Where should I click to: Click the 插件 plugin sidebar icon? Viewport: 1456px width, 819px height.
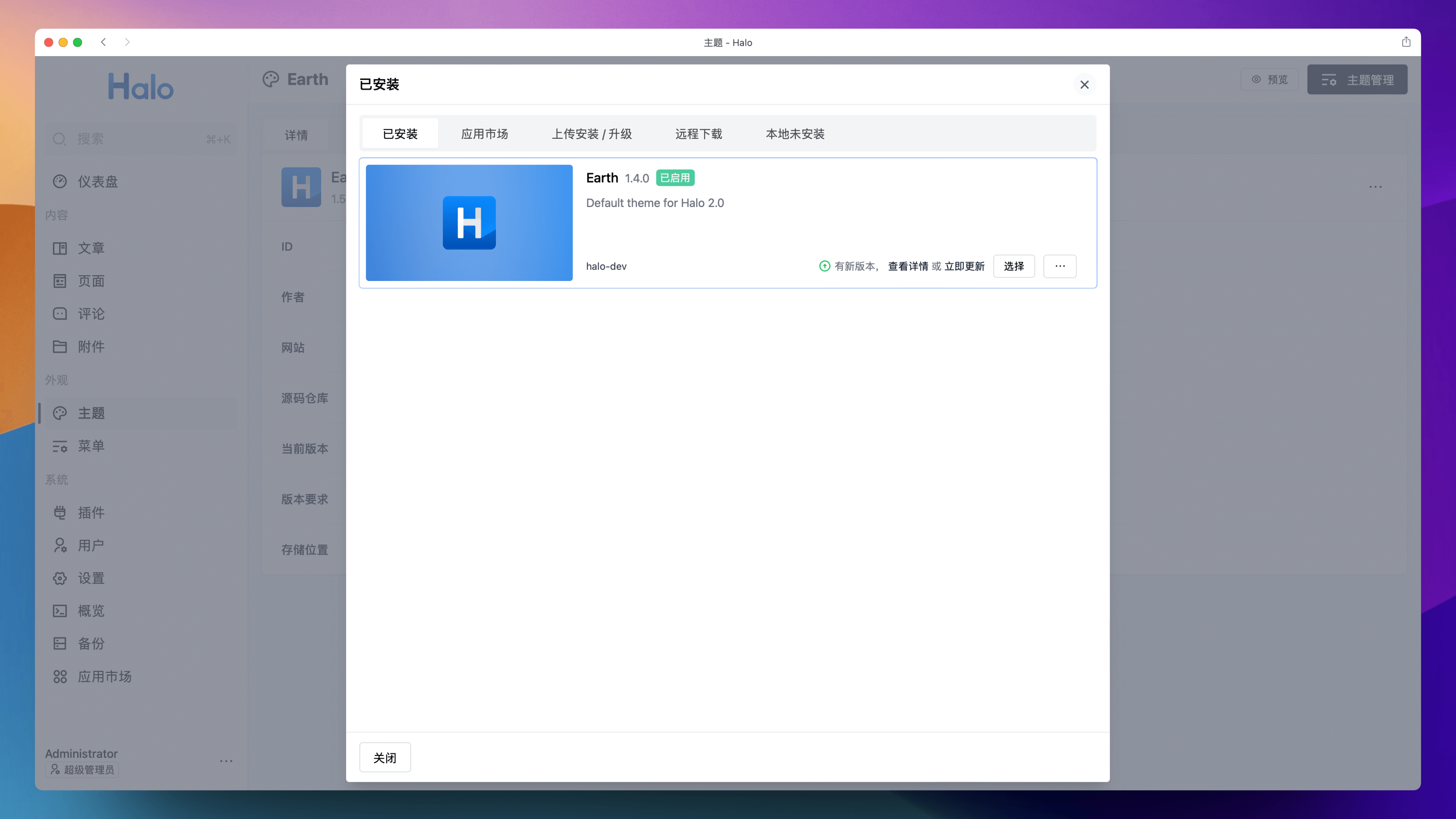pos(60,513)
